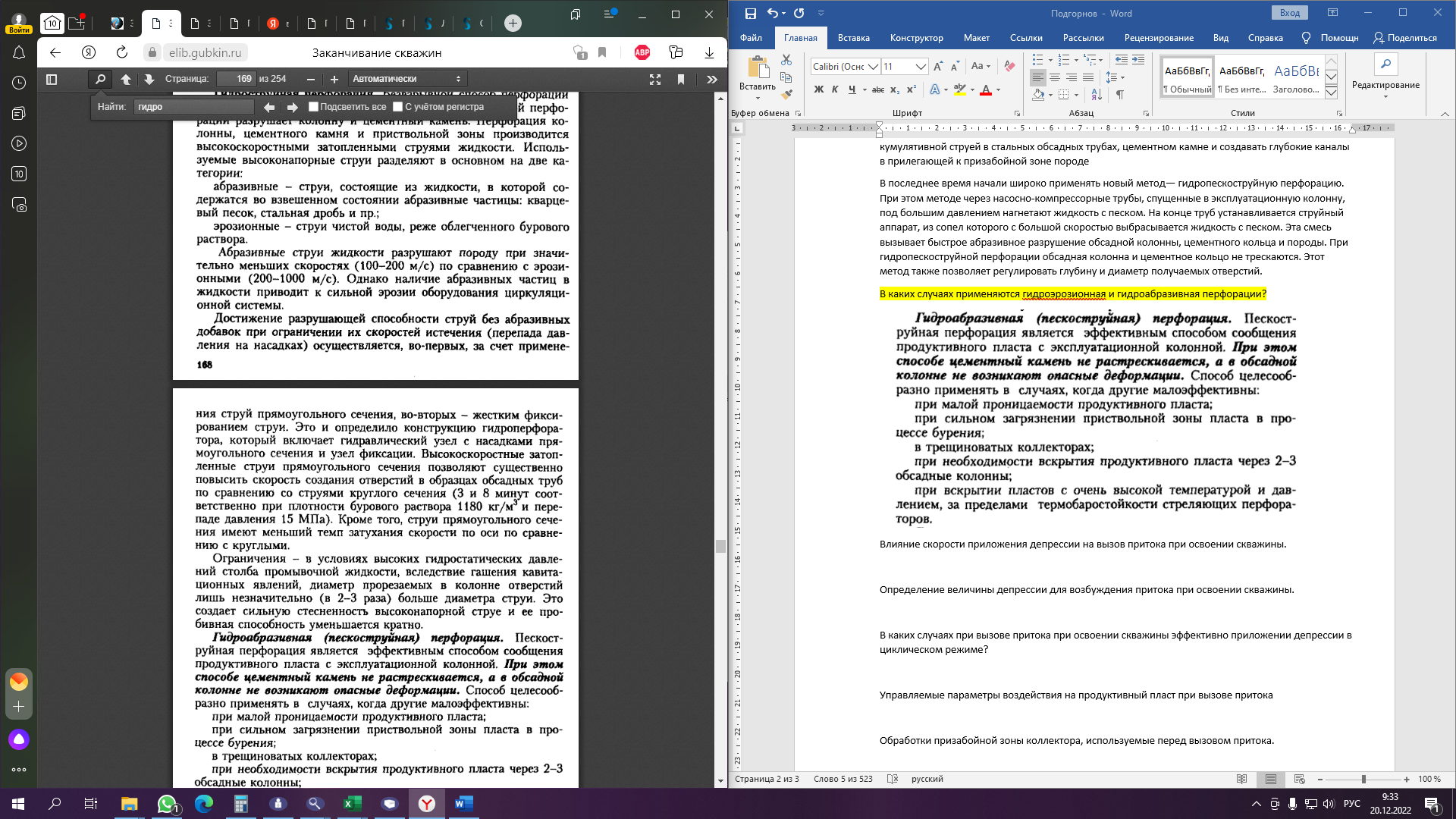Image resolution: width=1456 pixels, height=819 pixels.
Task: Open the font size 11 dropdown
Action: point(921,67)
